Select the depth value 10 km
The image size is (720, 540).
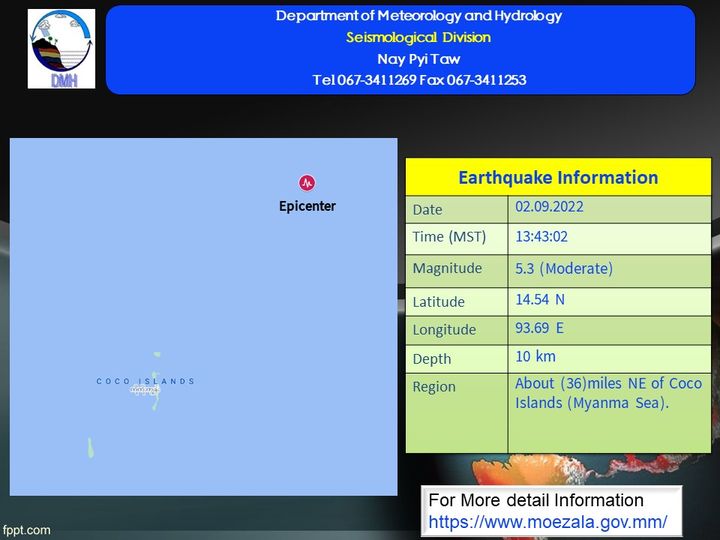tap(535, 357)
